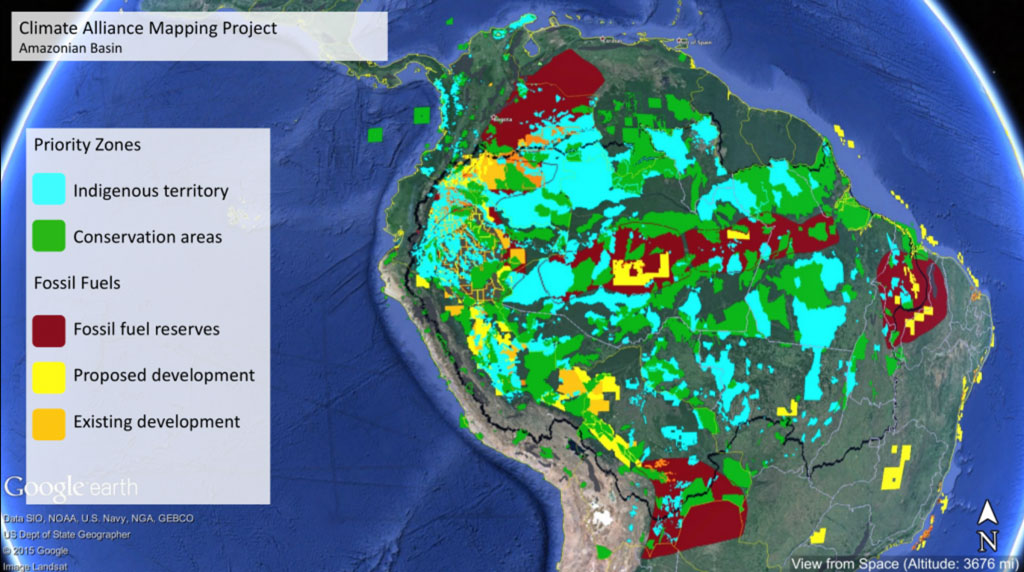Image resolution: width=1024 pixels, height=572 pixels.
Task: Click the dark red Fossil fuel reserves swatch
Action: point(49,330)
